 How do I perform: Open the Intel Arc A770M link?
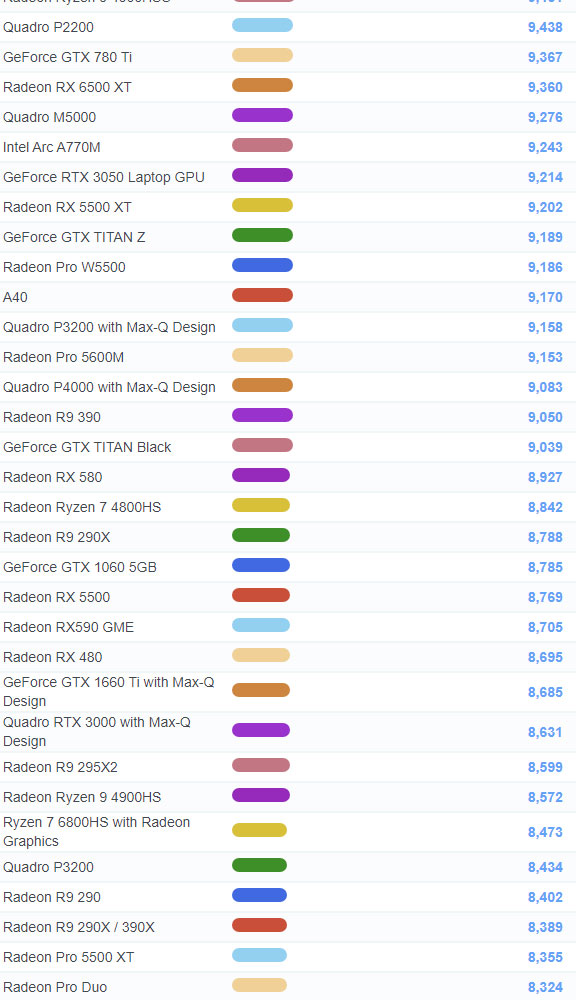click(x=52, y=147)
